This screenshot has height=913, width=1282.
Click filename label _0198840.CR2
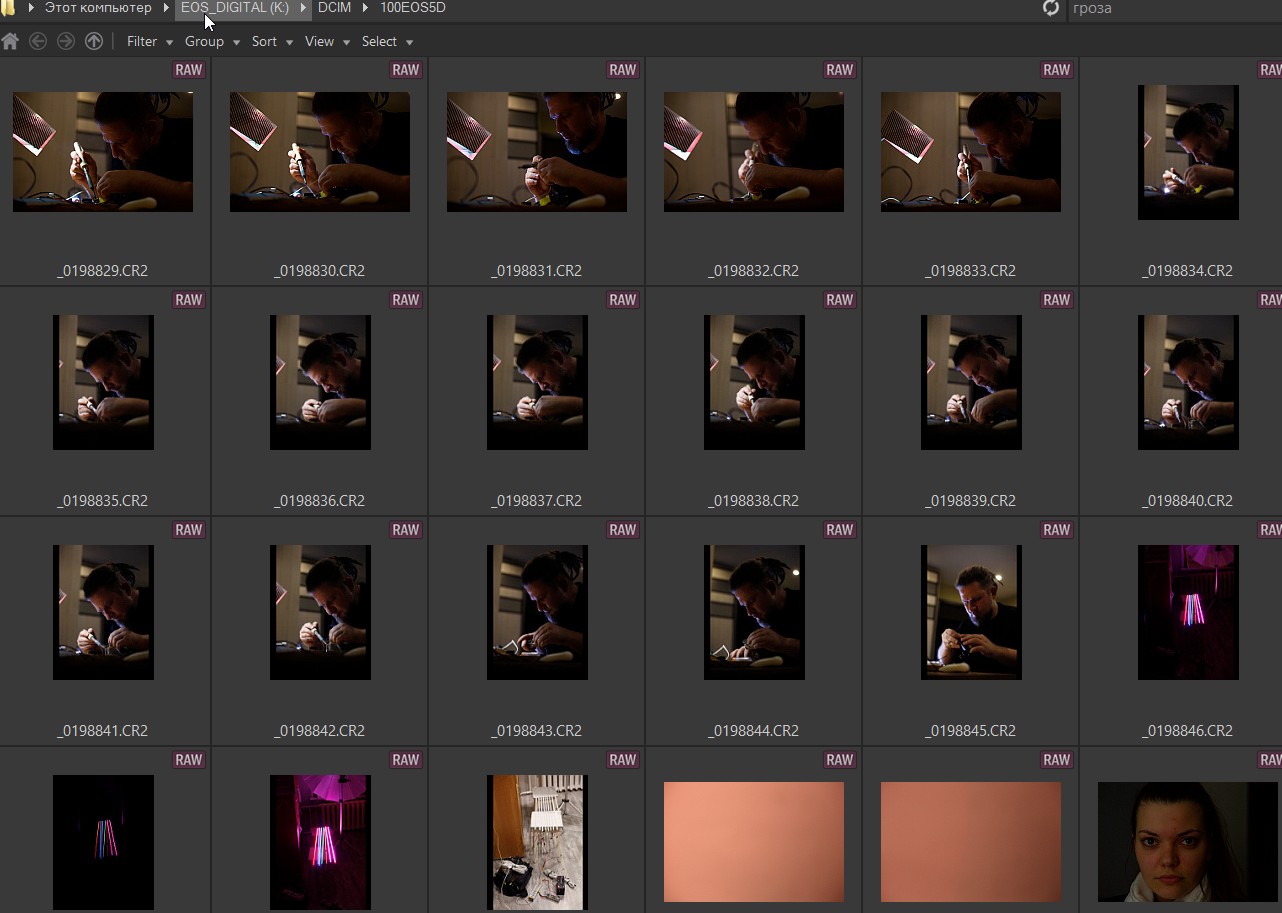click(1188, 501)
